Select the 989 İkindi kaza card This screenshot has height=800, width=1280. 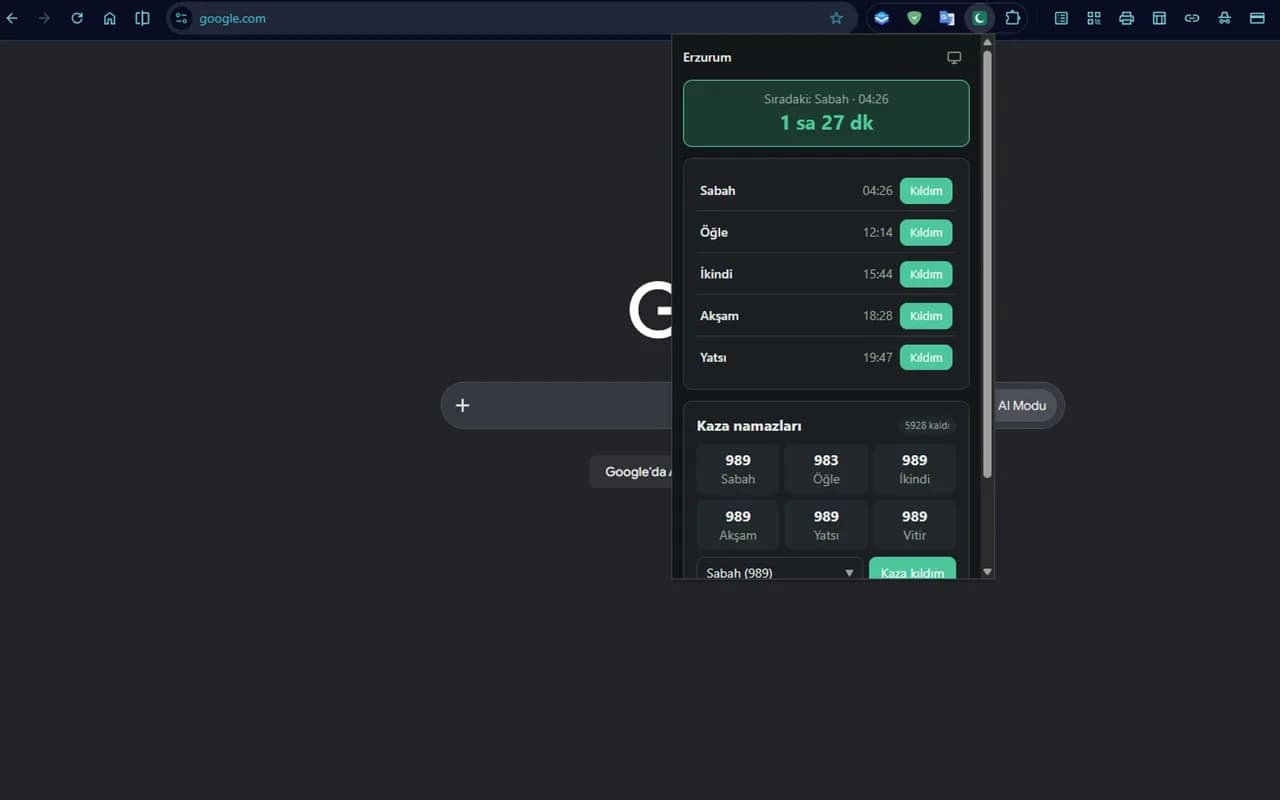pyautogui.click(x=914, y=469)
